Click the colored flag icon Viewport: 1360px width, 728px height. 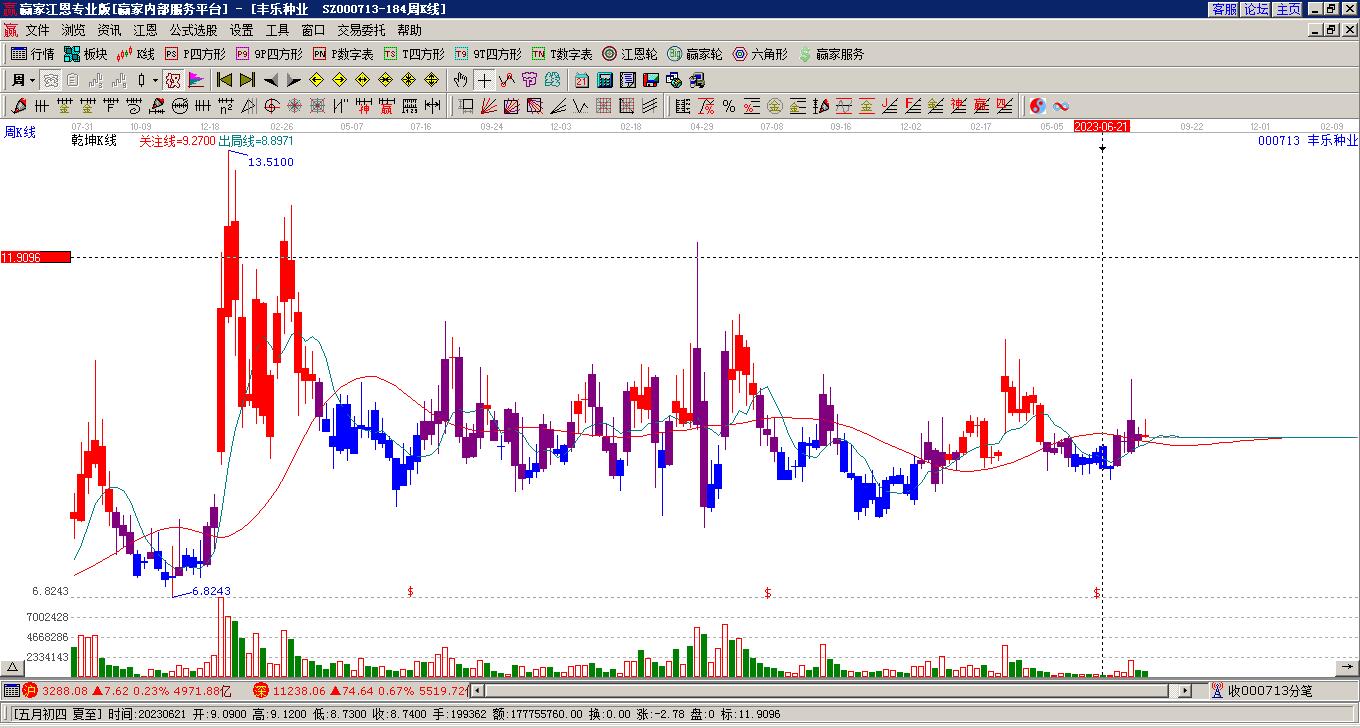(x=196, y=80)
